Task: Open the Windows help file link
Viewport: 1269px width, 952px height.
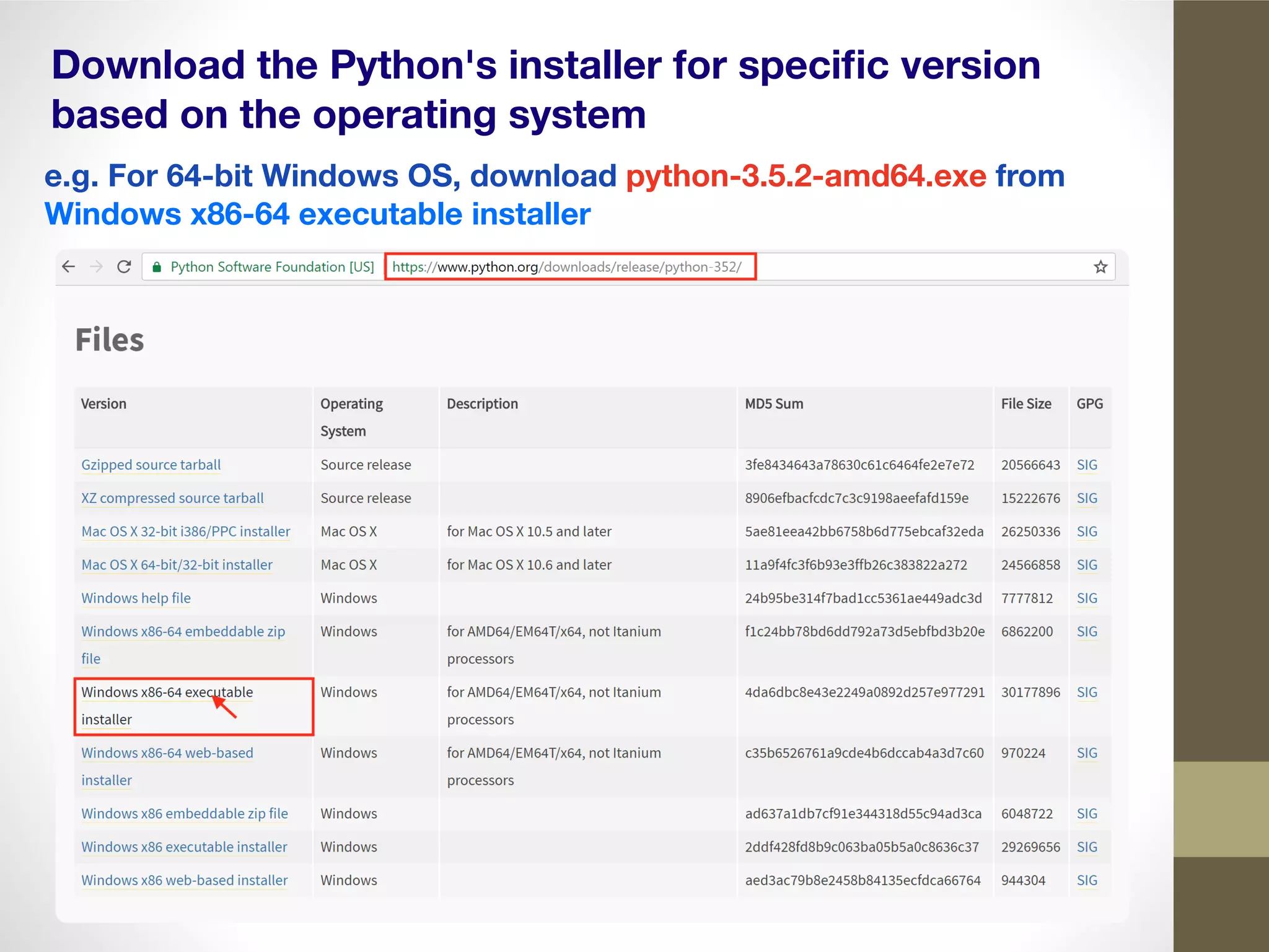Action: point(136,598)
